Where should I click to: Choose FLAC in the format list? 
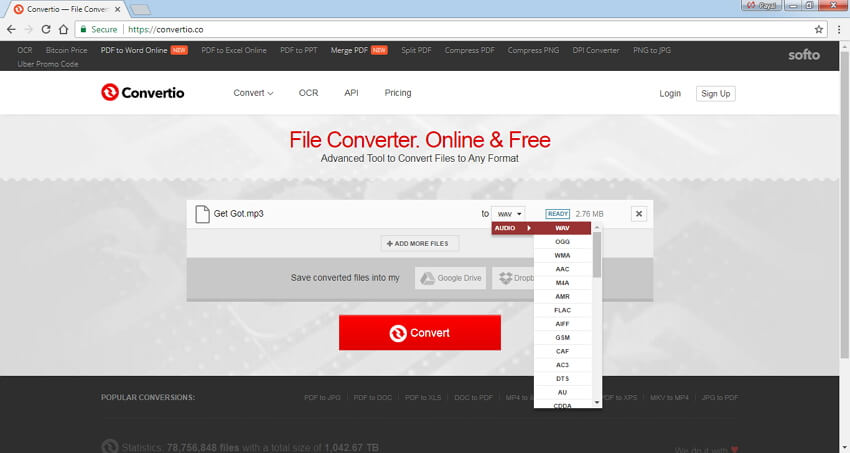(562, 310)
